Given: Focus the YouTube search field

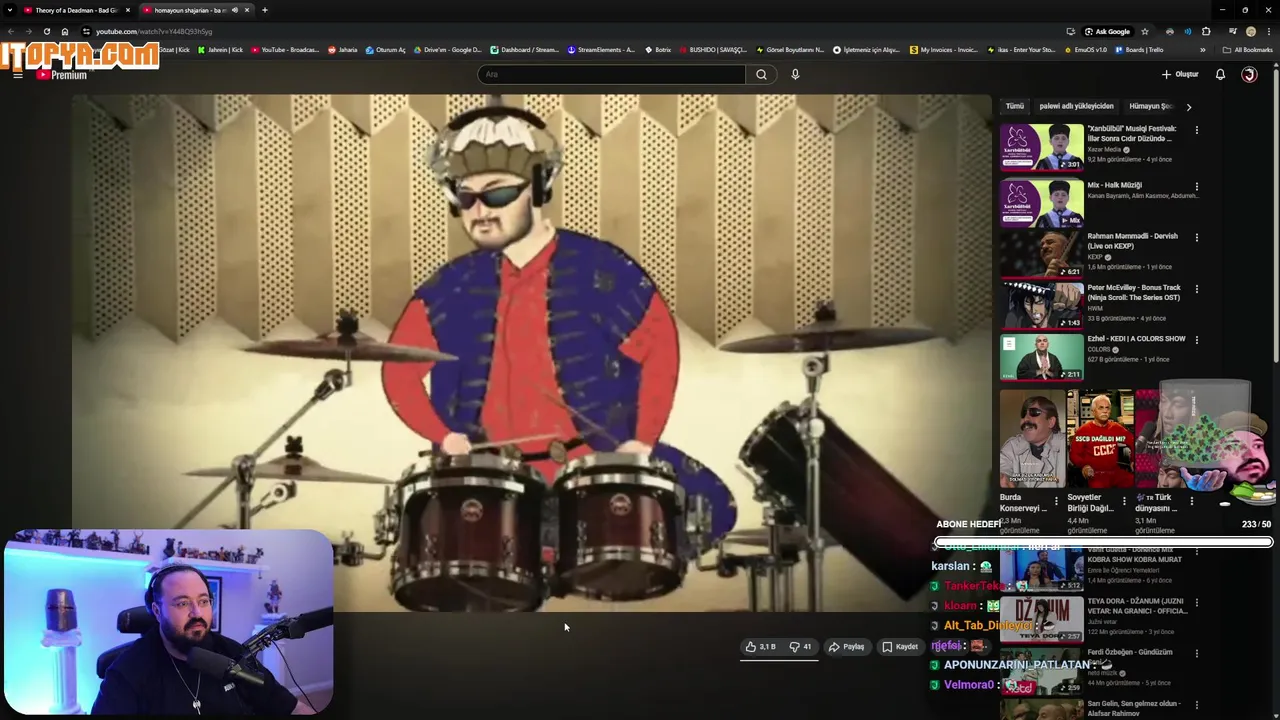Looking at the screenshot, I should pos(611,74).
